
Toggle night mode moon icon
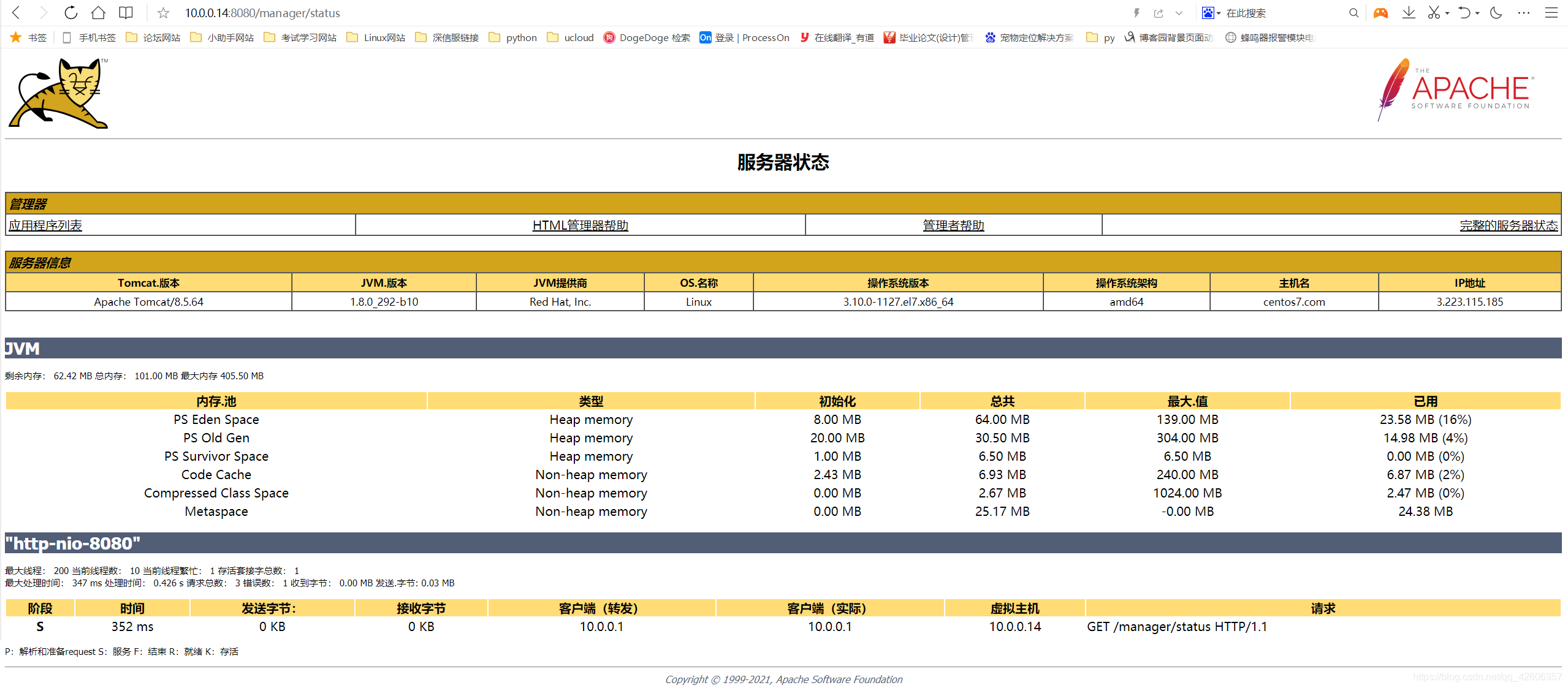coord(1496,13)
